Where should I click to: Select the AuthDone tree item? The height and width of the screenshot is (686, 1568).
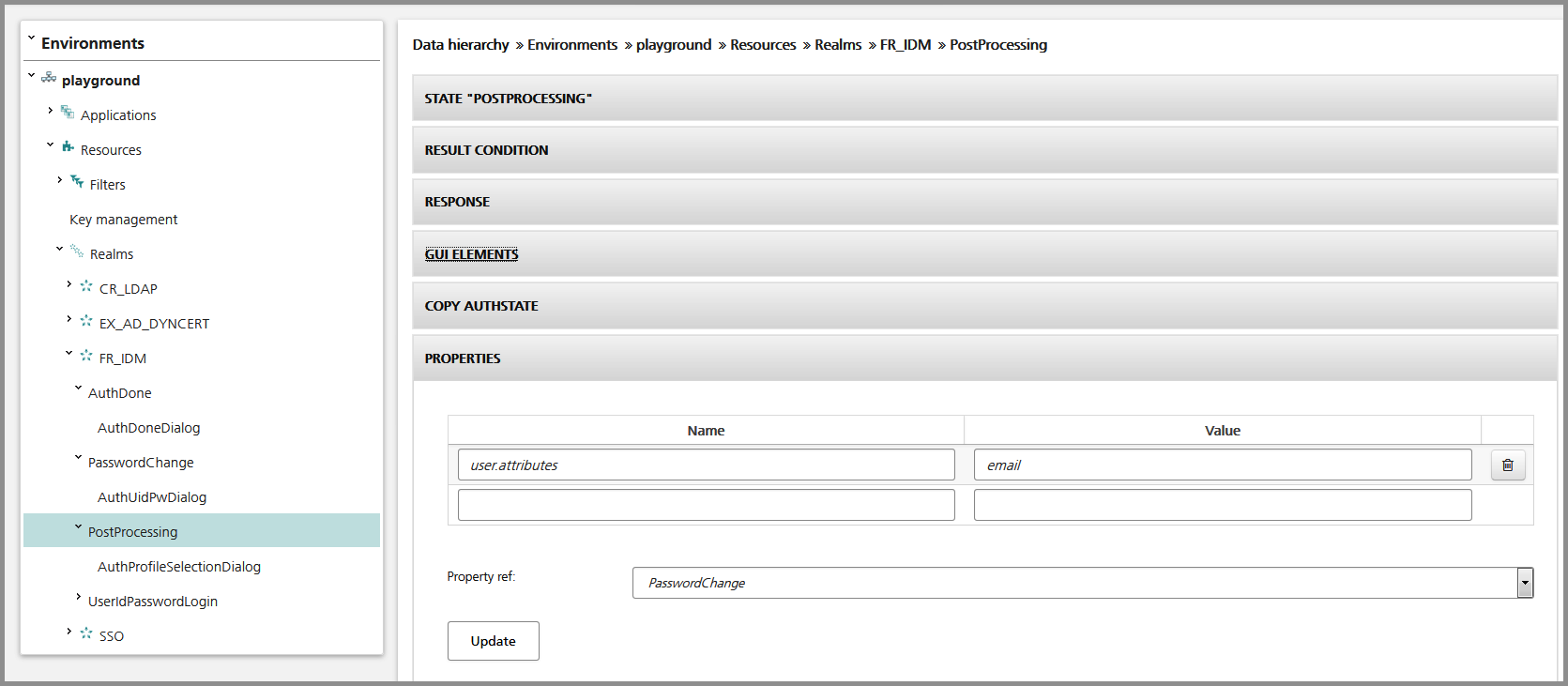(119, 393)
